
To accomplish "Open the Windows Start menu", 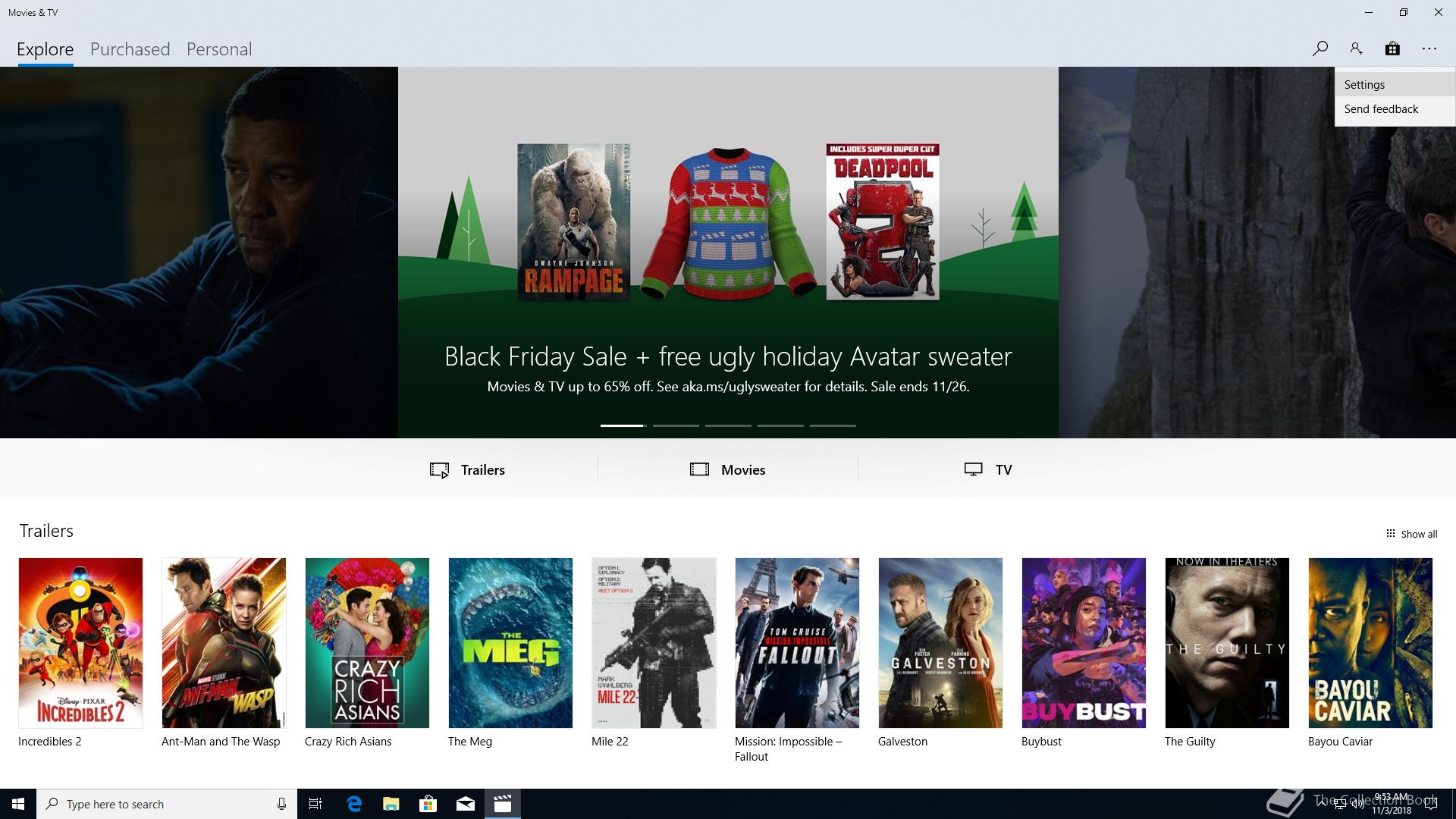I will (x=18, y=804).
